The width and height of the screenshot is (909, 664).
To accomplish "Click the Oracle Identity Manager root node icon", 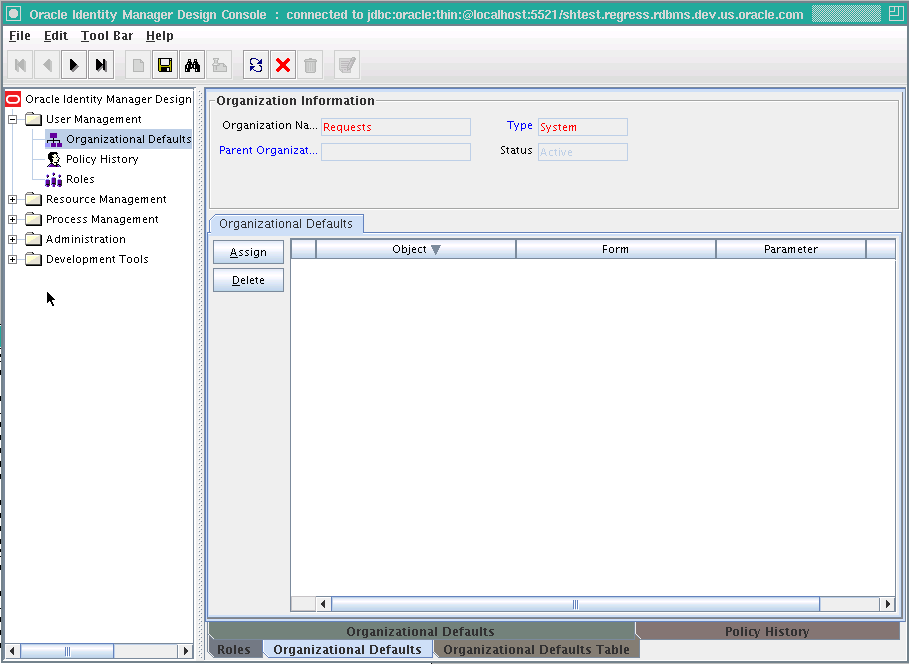I will click(x=11, y=99).
